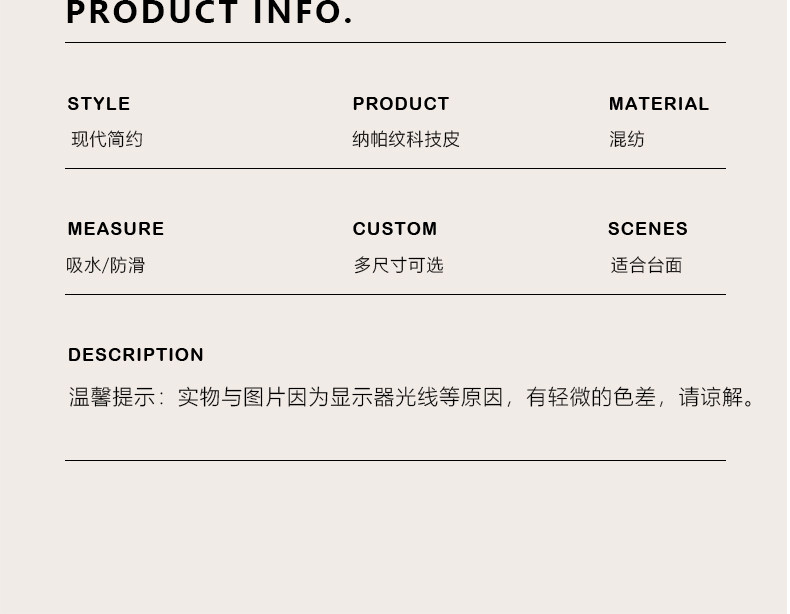The width and height of the screenshot is (790, 614).
Task: Click the 请谅解 words ending the description
Action: pyautogui.click(x=711, y=398)
